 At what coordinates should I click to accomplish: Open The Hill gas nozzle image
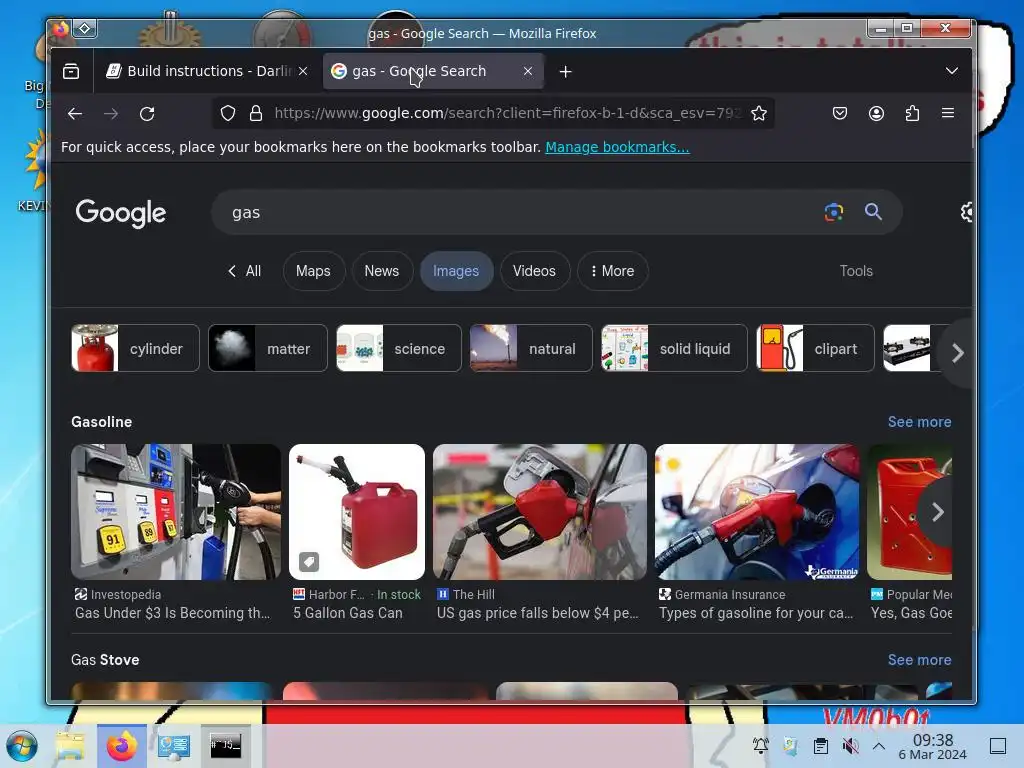tap(539, 512)
